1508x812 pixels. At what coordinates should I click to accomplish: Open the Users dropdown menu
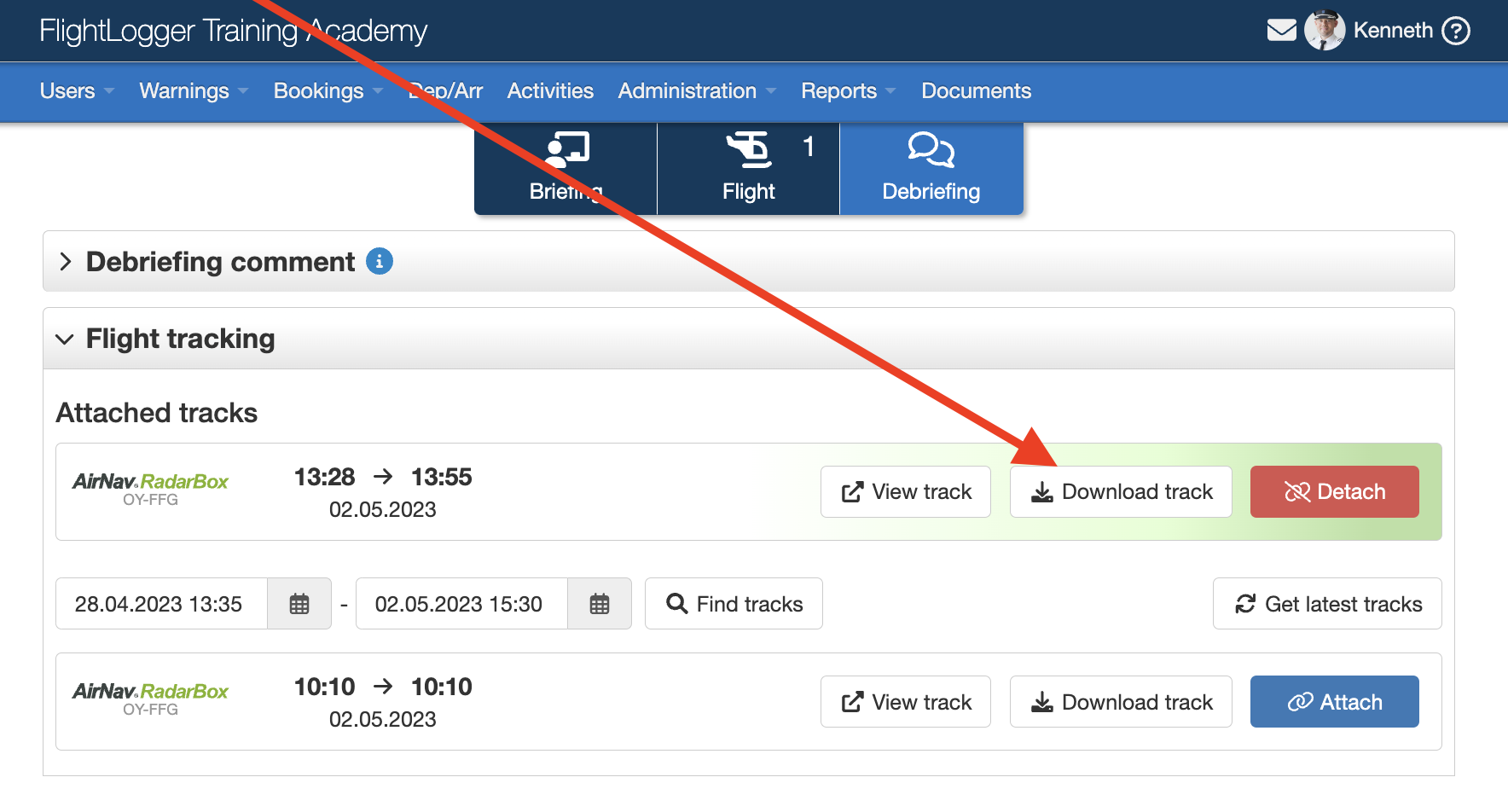click(77, 90)
